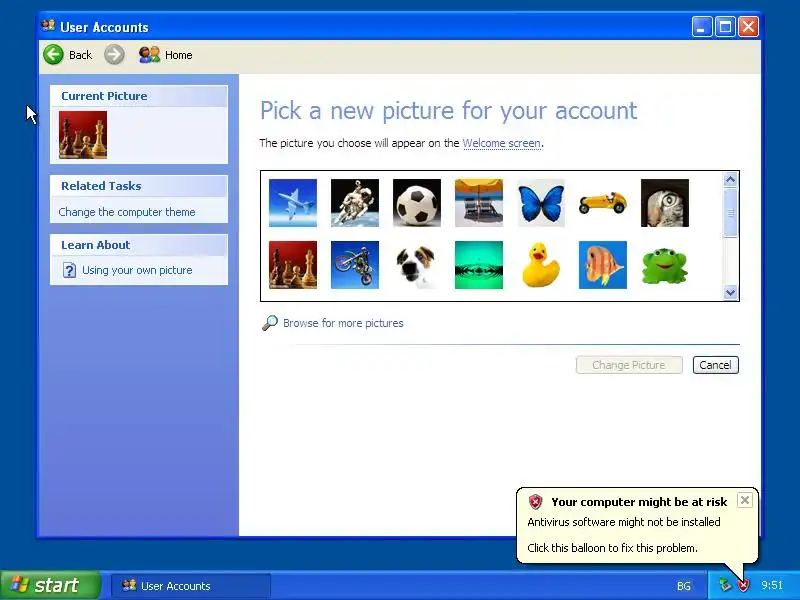Minimize the User Accounts window
Viewport: 800px width, 600px height.
[x=702, y=27]
